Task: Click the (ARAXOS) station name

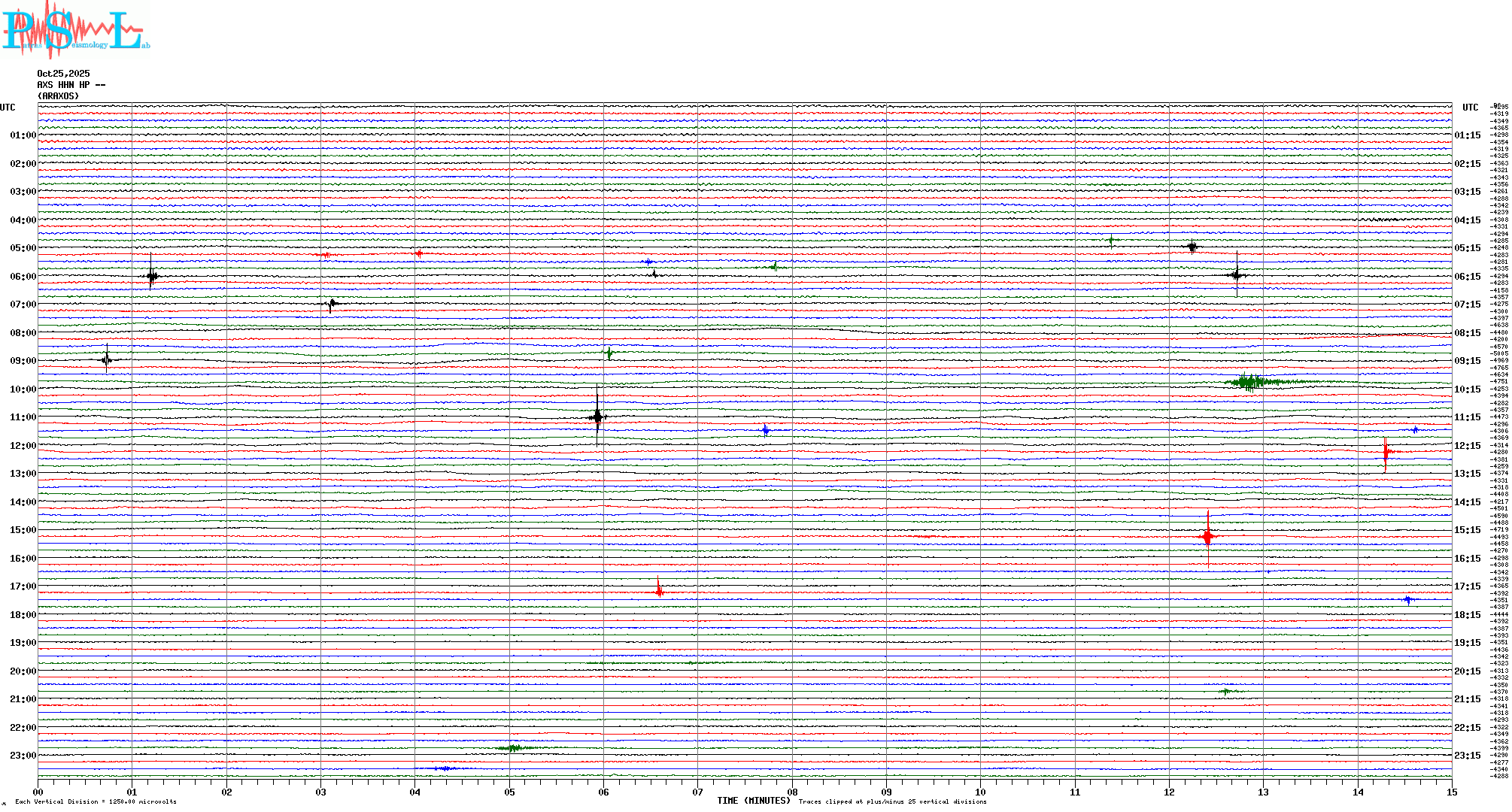Action: (x=58, y=96)
